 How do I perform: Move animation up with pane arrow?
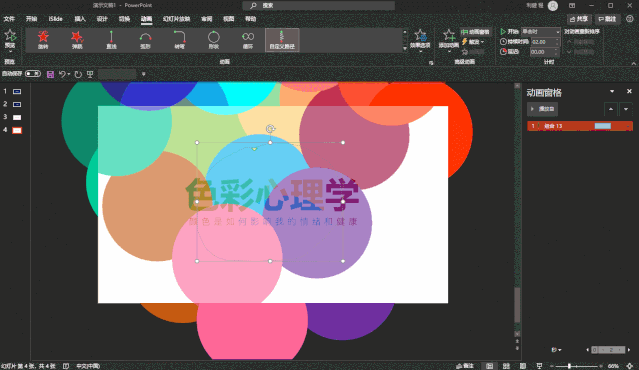click(x=610, y=109)
